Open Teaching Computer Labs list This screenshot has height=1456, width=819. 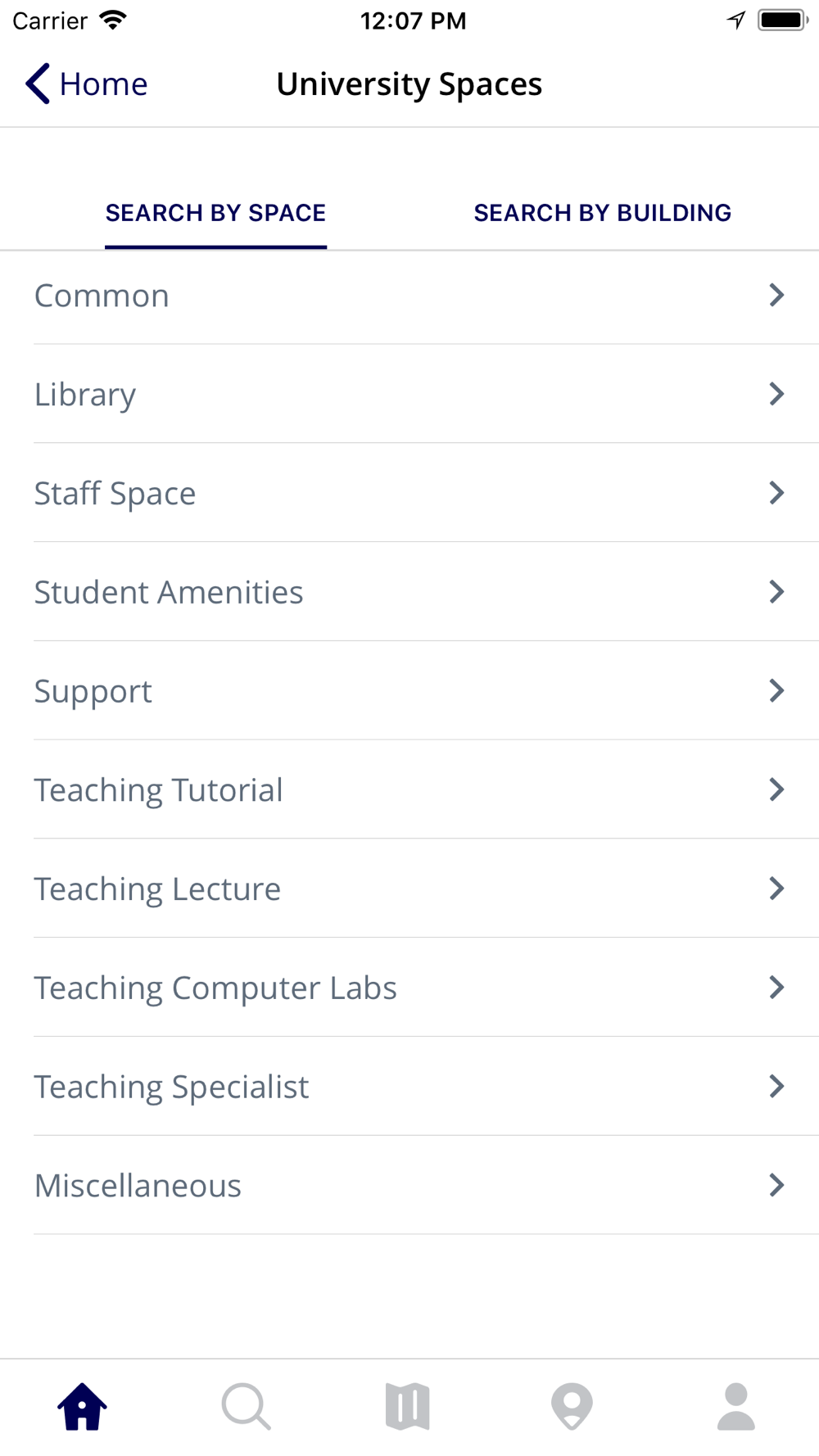click(x=215, y=988)
